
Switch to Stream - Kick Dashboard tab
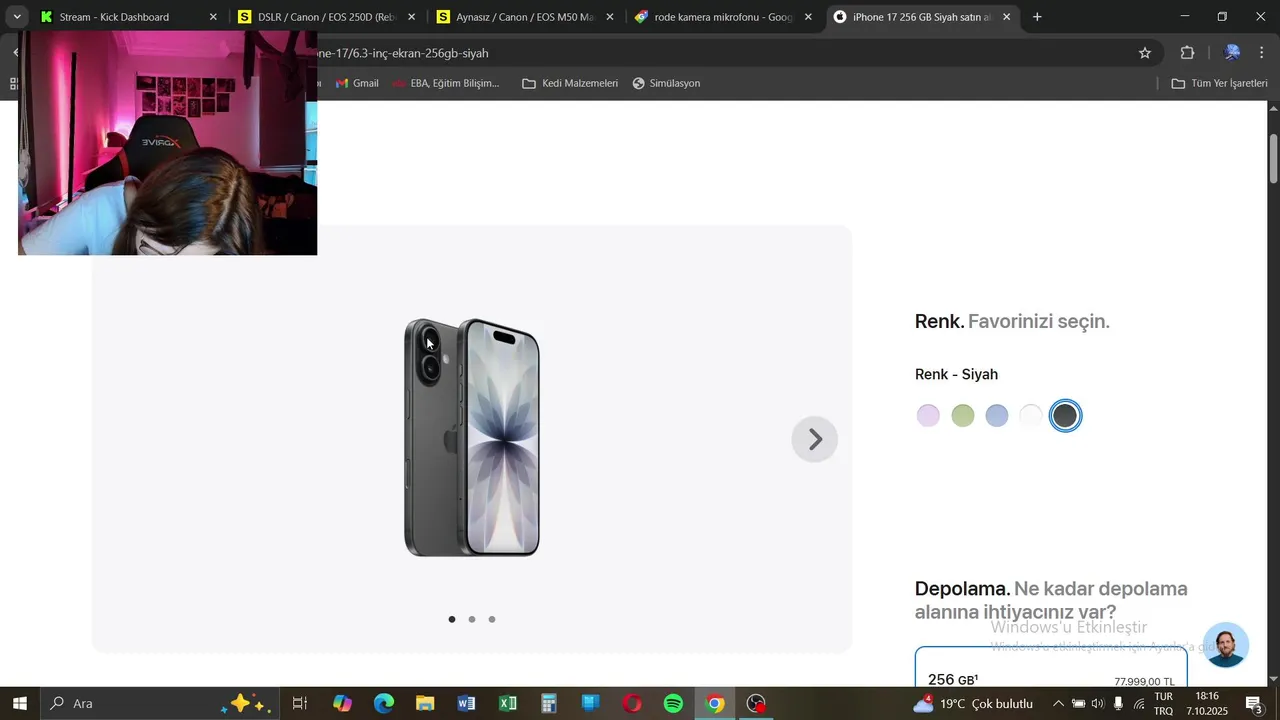pos(125,17)
